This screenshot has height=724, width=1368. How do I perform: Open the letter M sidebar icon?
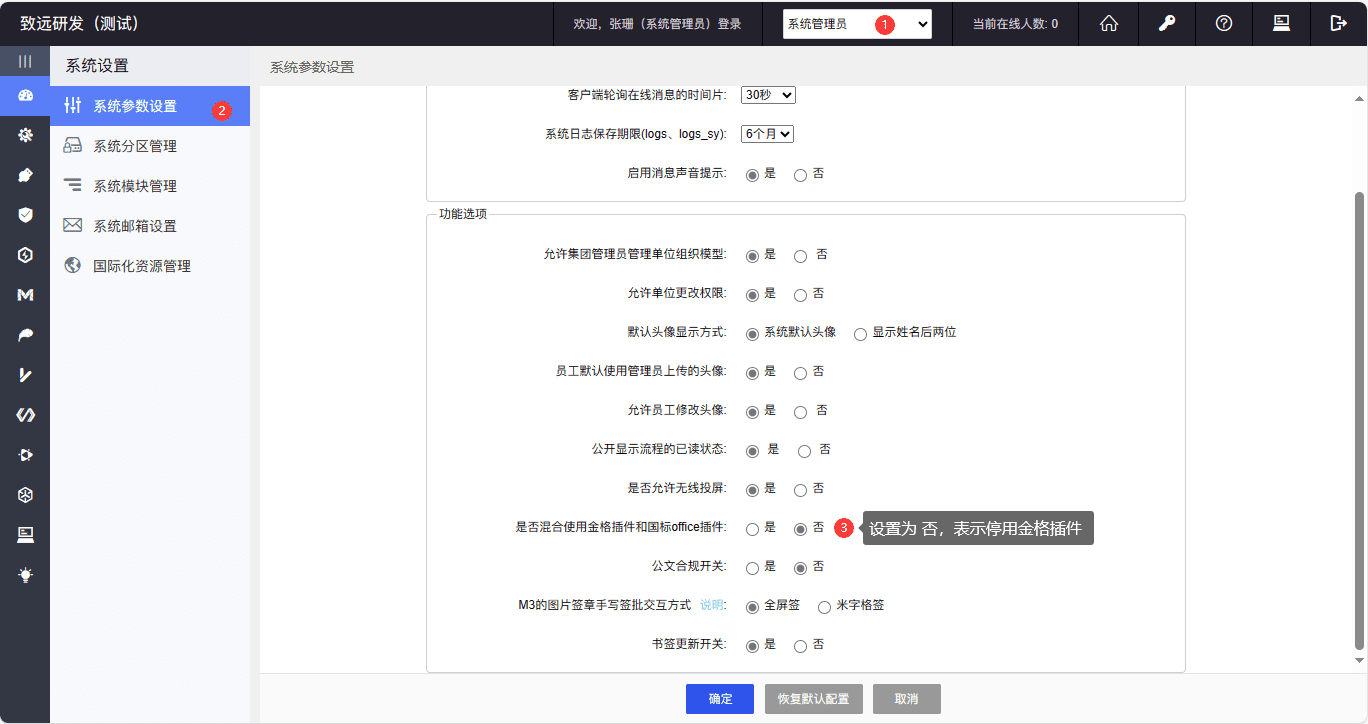25,295
